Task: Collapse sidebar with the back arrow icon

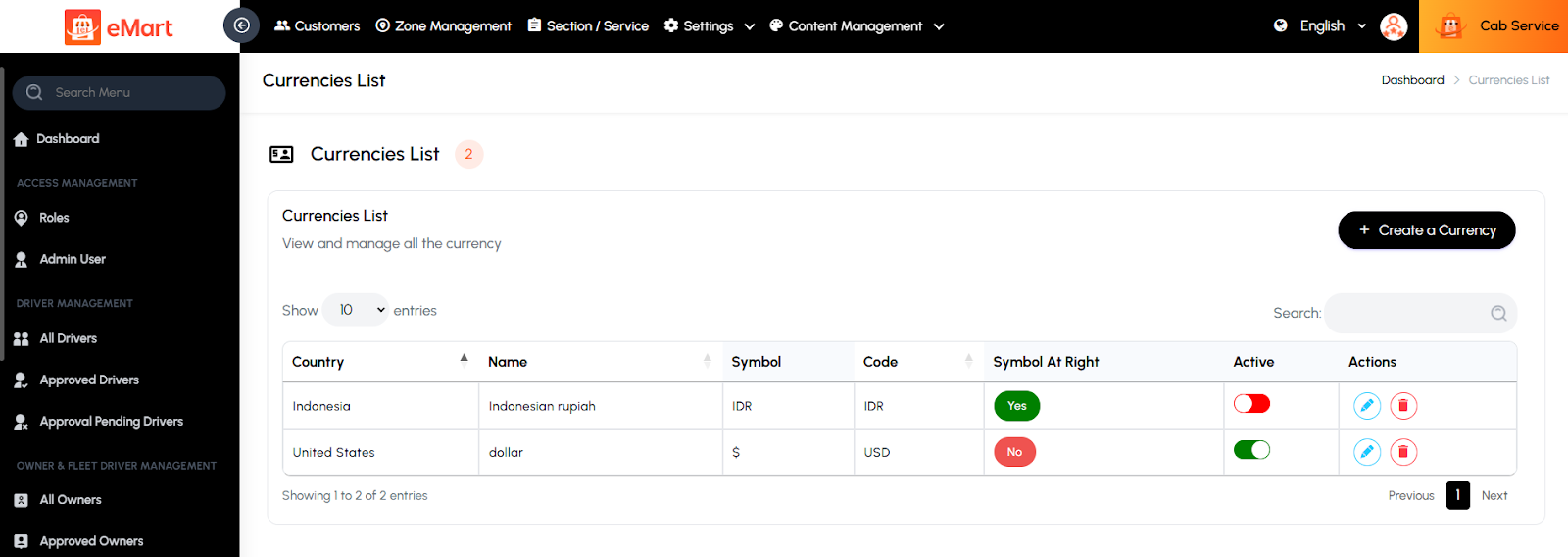Action: click(x=241, y=25)
